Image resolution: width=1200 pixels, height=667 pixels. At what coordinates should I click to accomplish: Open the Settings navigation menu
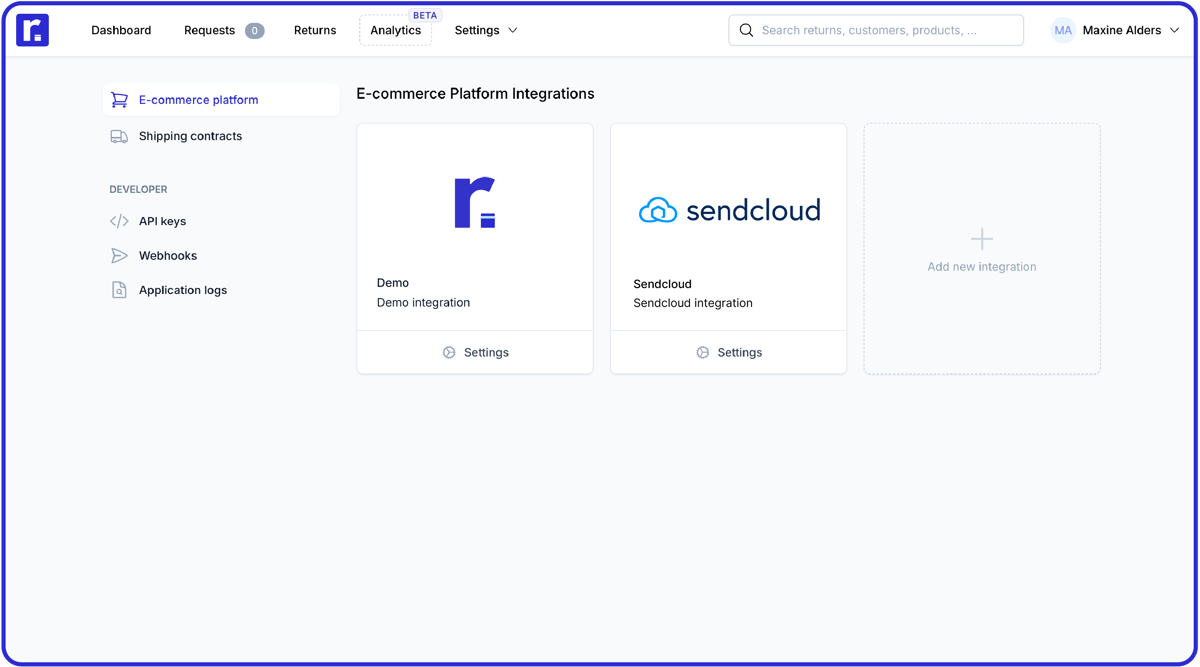[486, 30]
